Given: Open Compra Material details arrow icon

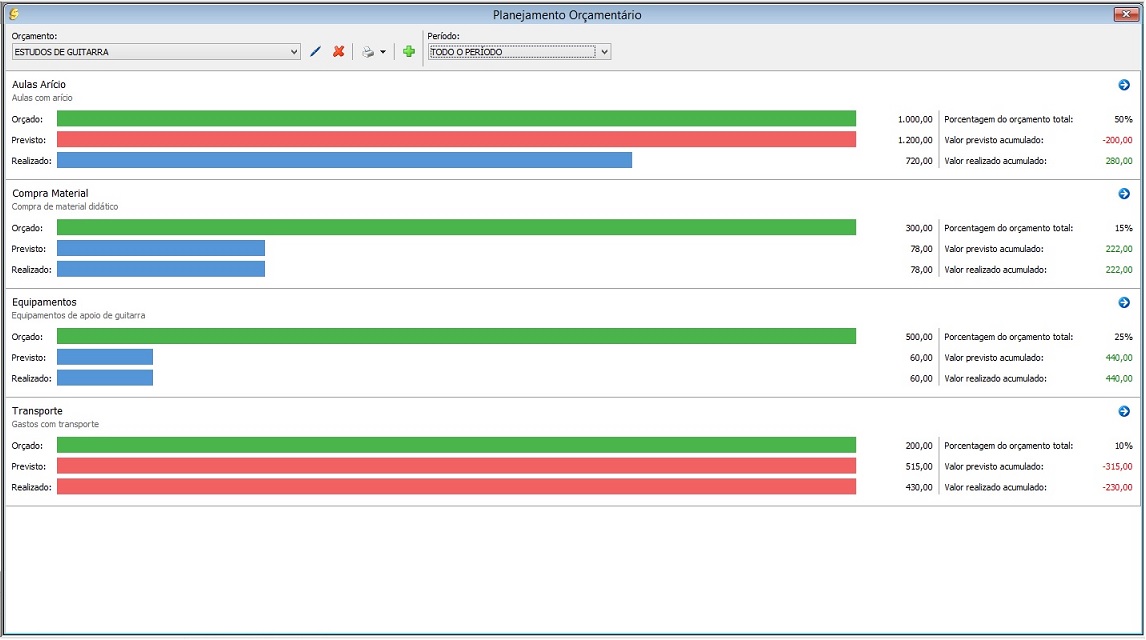Looking at the screenshot, I should click(1124, 194).
